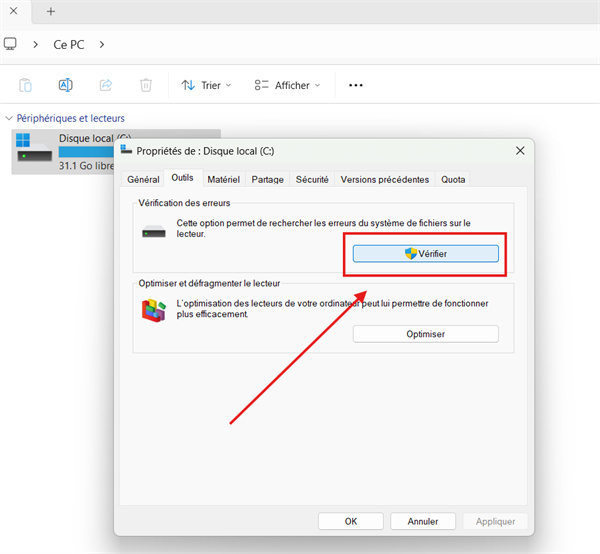Open the Trier sort dropdown
This screenshot has height=554, width=600.
206,85
